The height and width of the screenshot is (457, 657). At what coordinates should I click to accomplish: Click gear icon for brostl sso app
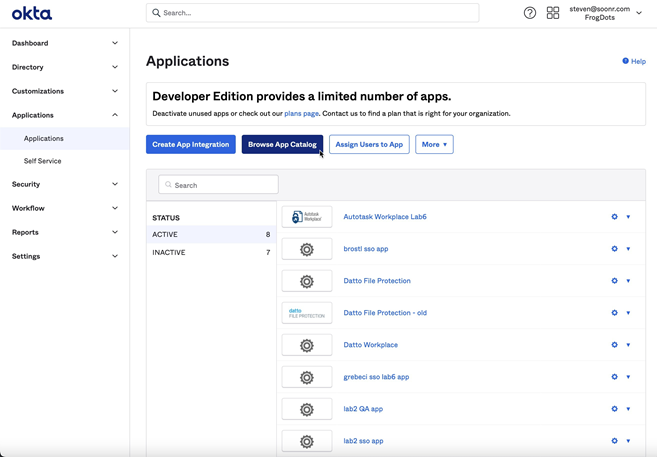tap(614, 249)
